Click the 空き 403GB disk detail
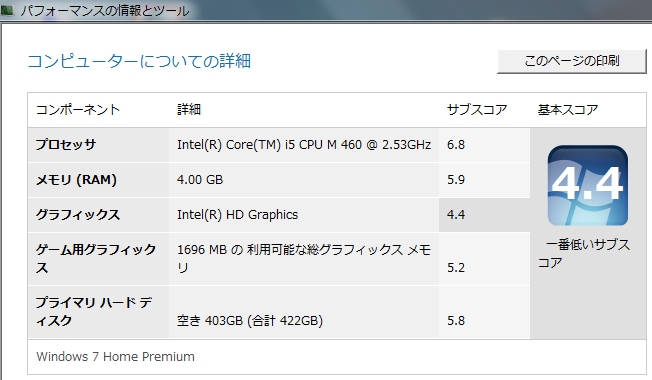 coord(250,321)
